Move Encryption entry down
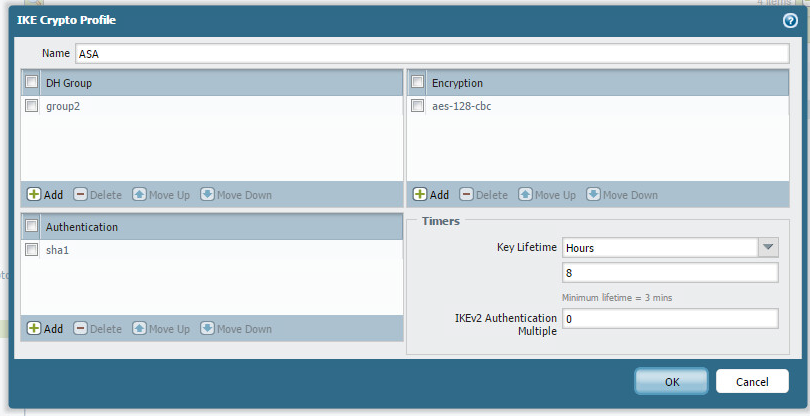Viewport: 810px width, 416px height. (x=622, y=195)
